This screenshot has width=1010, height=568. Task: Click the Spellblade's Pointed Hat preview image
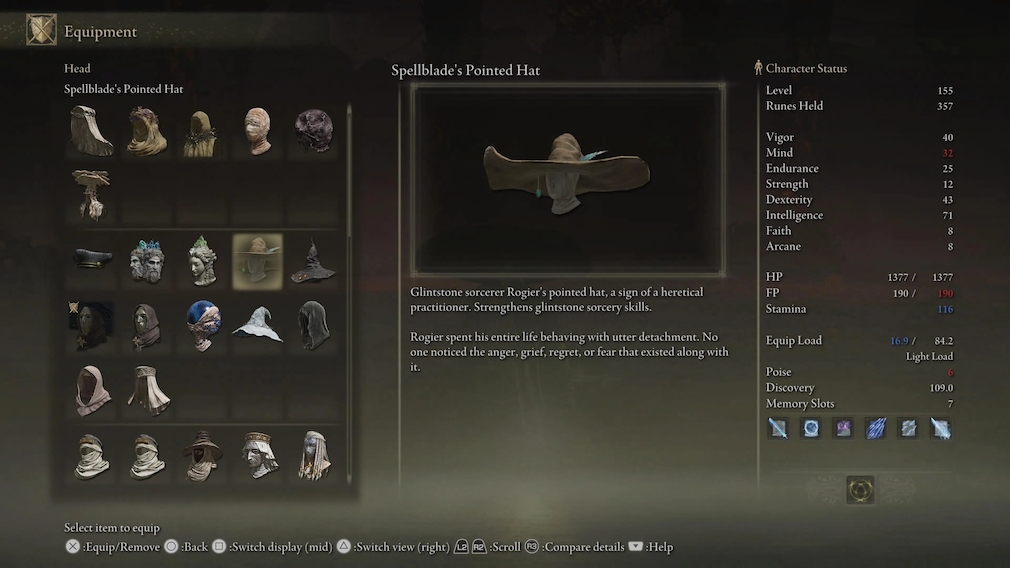coord(567,180)
